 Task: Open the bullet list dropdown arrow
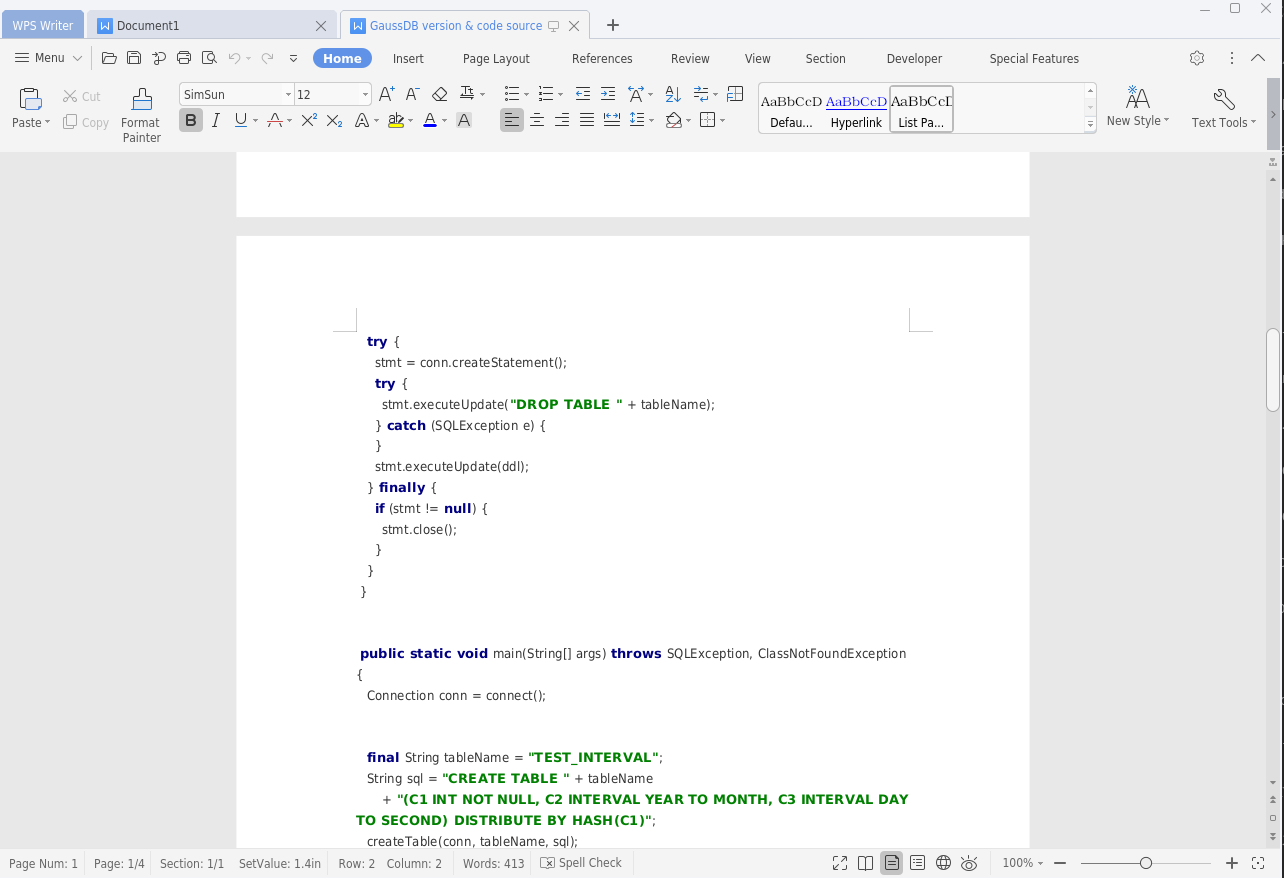coord(527,94)
